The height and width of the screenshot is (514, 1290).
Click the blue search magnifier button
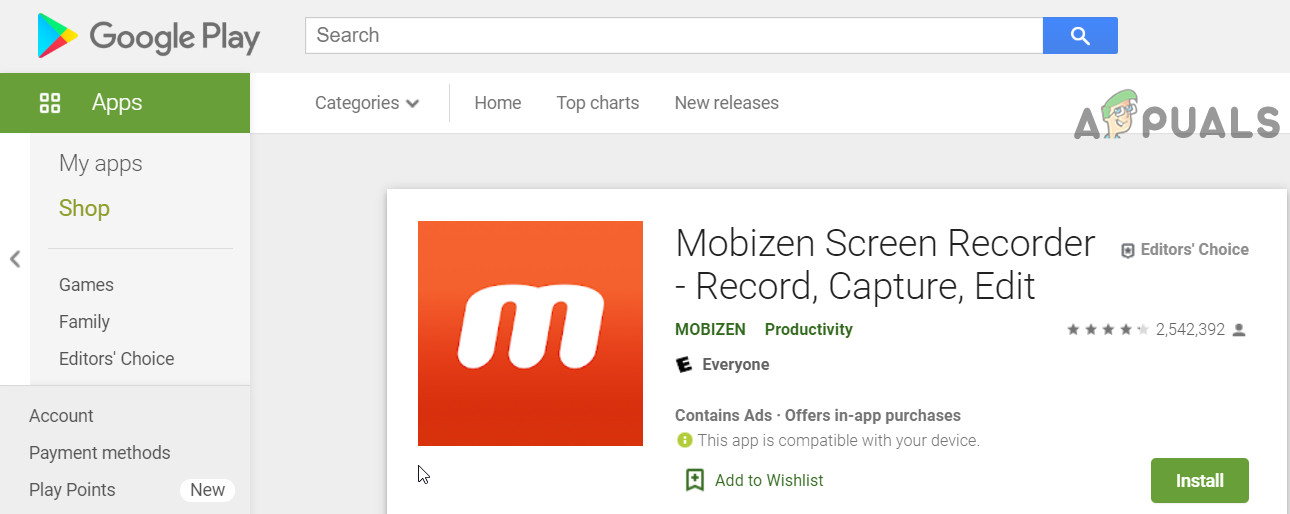tap(1079, 36)
